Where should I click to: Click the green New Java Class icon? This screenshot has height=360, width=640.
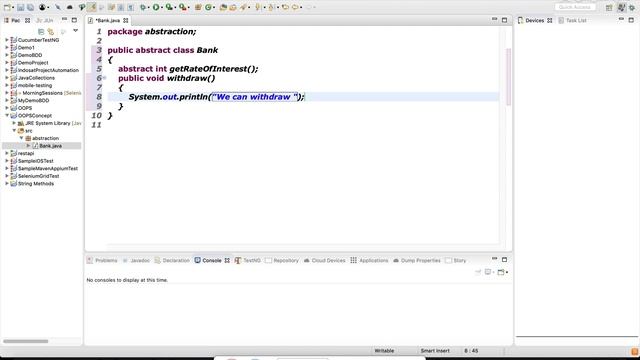[x=208, y=7]
